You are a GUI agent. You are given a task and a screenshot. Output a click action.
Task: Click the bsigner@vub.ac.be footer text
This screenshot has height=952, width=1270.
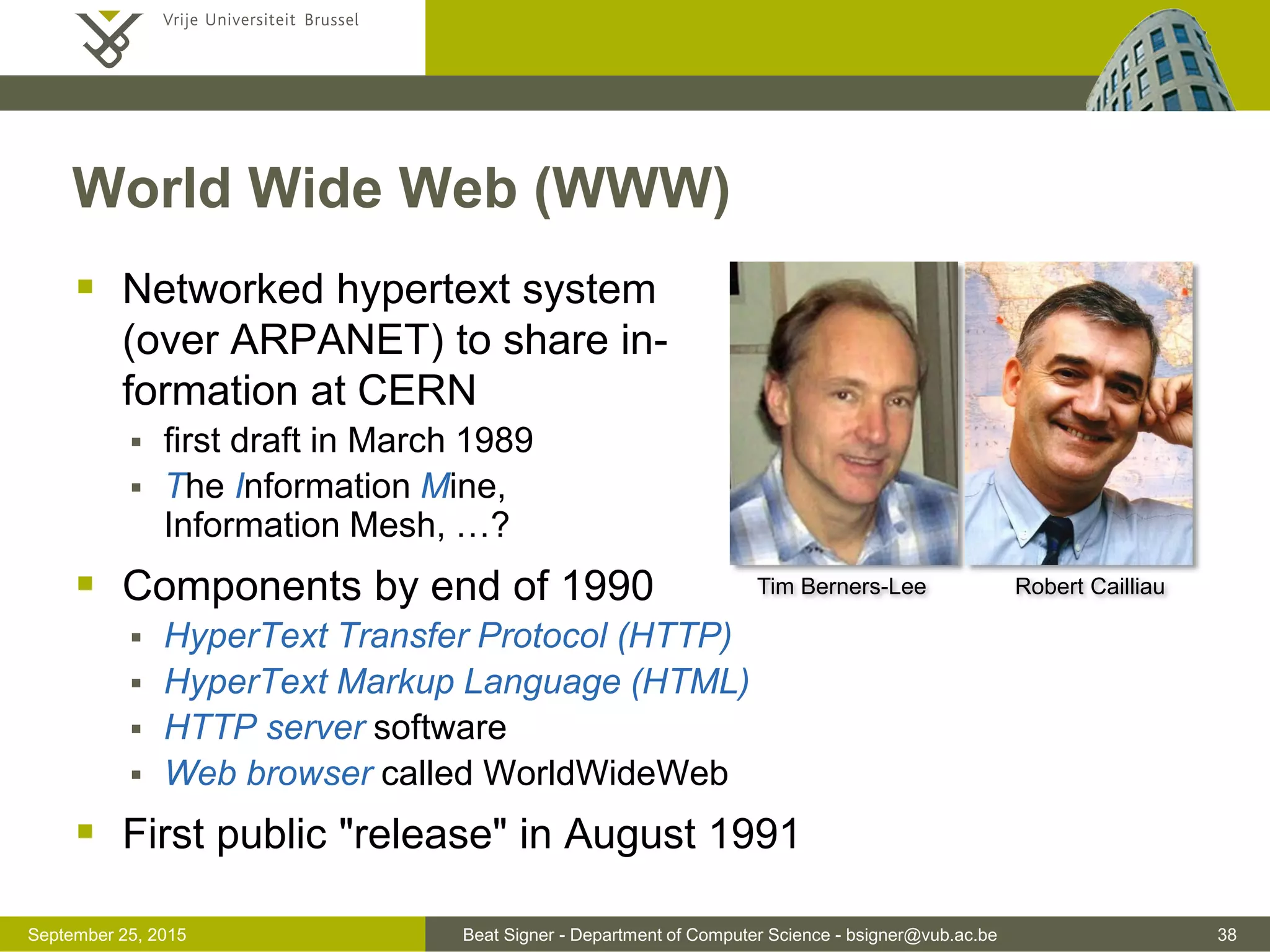point(921,935)
